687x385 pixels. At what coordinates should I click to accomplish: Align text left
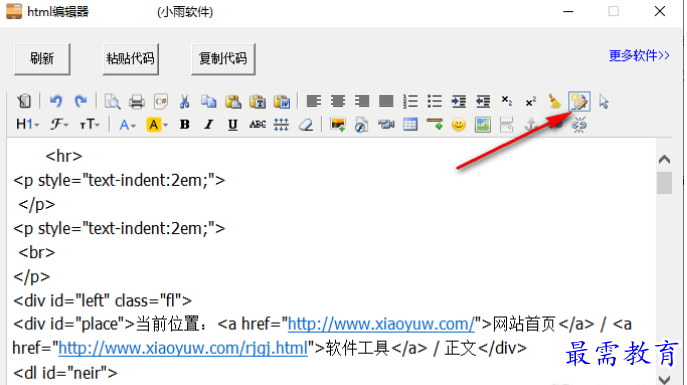[313, 102]
